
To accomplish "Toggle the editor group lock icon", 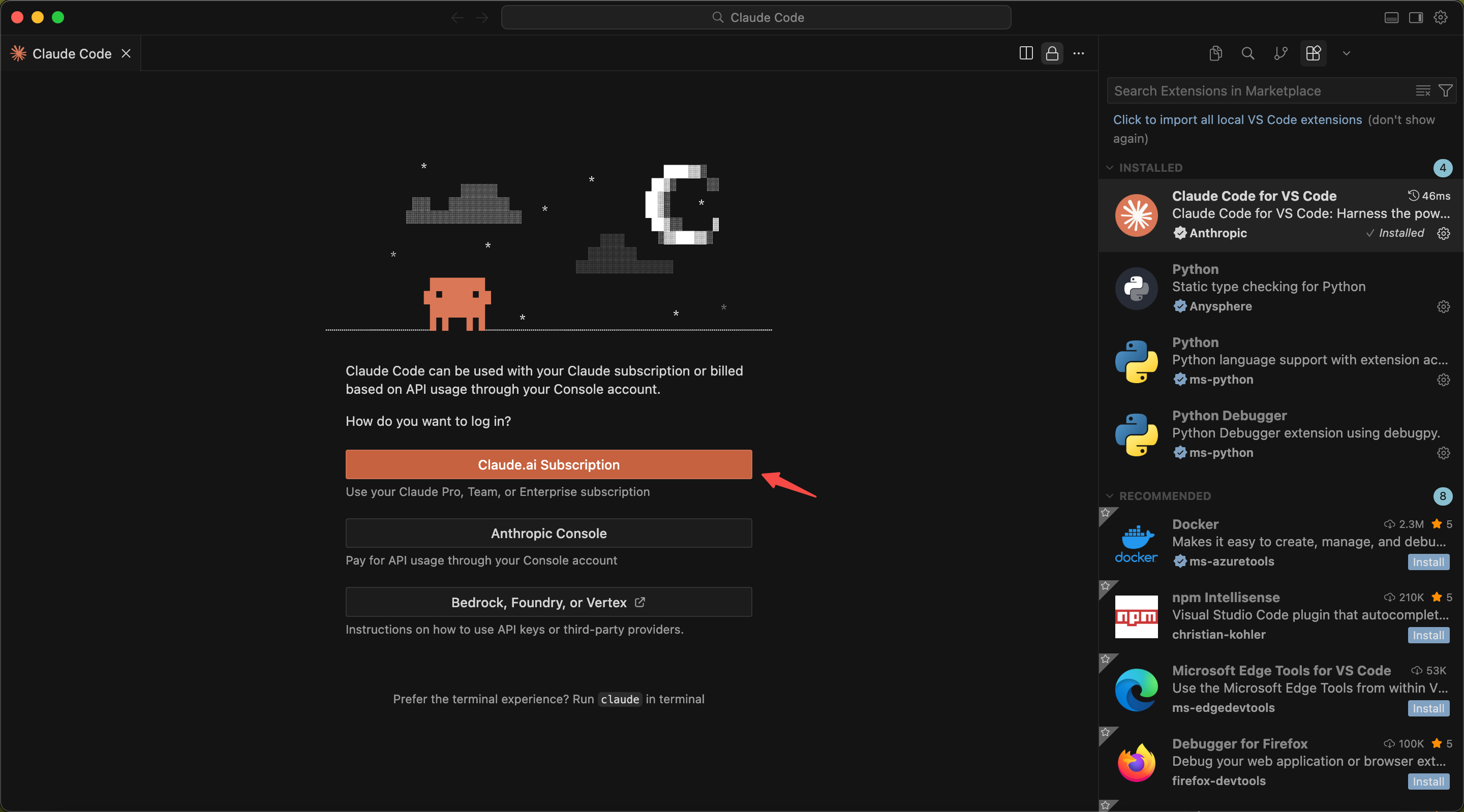I will (1052, 53).
